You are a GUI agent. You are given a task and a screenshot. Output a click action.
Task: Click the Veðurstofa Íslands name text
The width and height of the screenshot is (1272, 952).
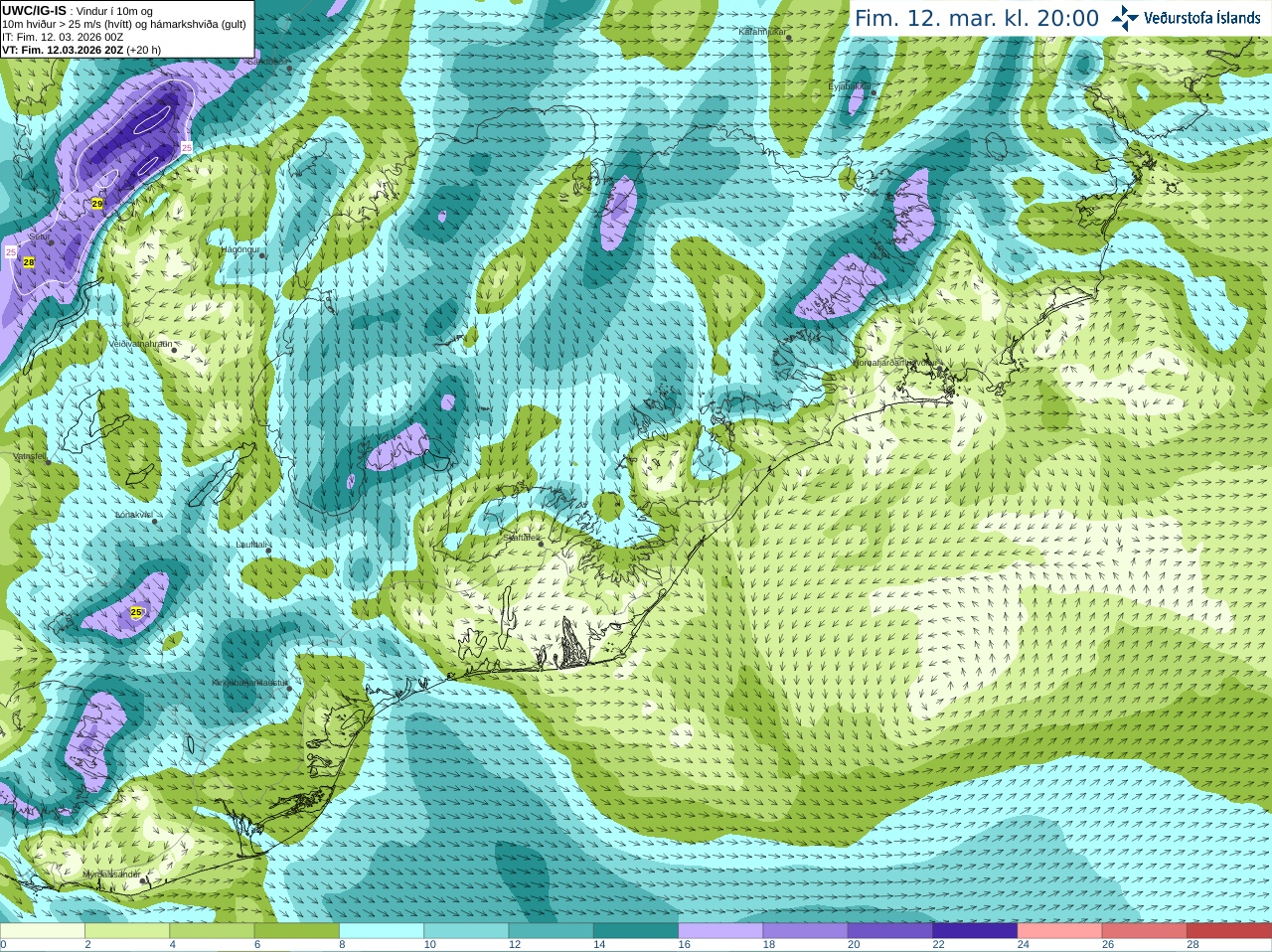(x=1202, y=18)
